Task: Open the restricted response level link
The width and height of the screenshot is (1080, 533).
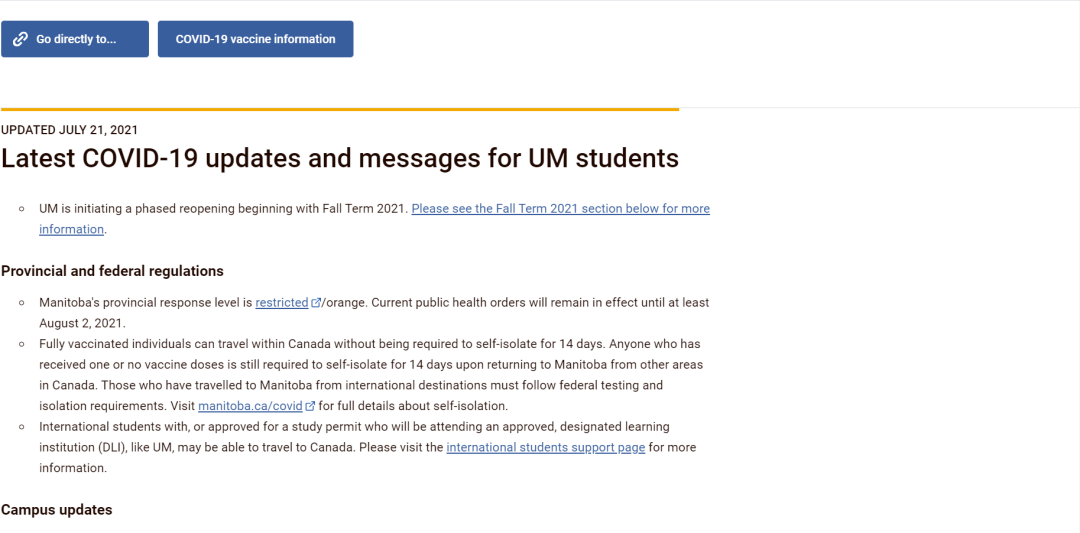Action: 282,302
